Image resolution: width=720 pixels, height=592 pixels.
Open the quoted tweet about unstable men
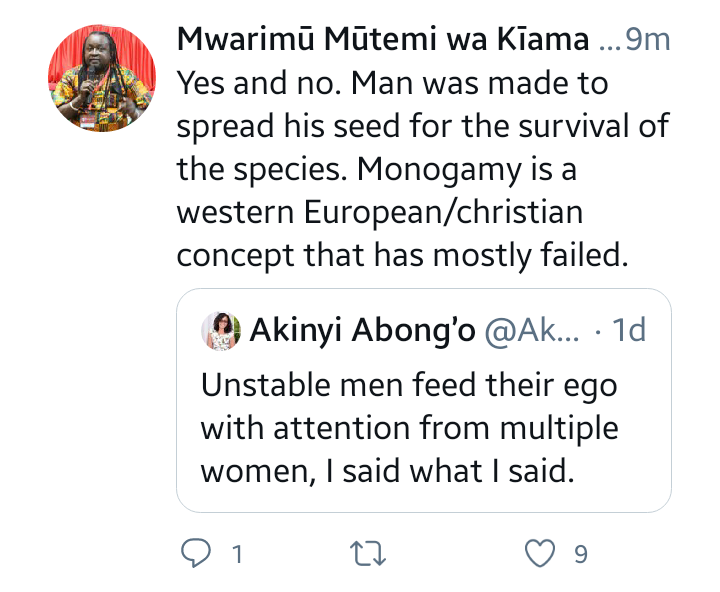(x=424, y=400)
